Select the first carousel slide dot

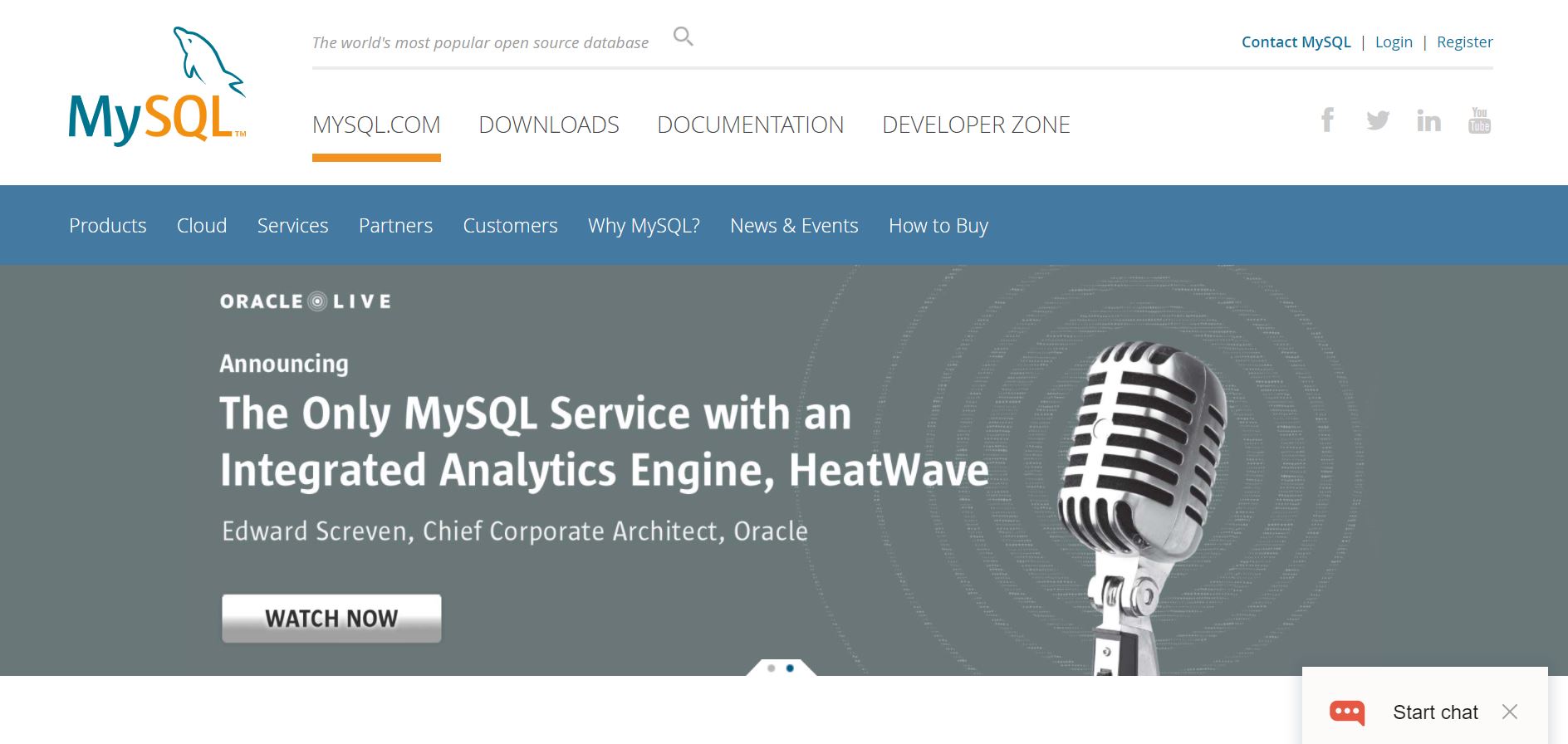point(772,668)
